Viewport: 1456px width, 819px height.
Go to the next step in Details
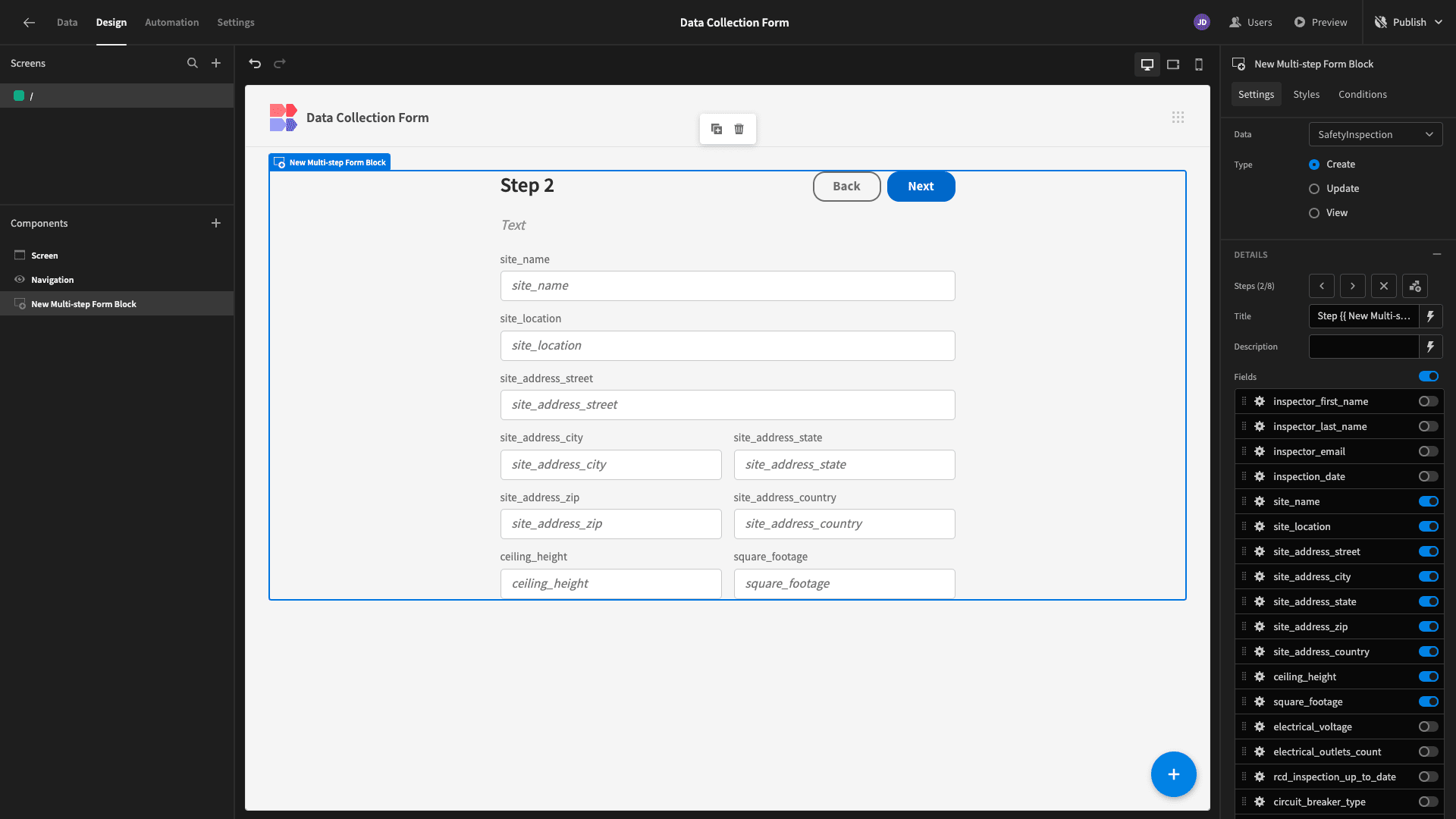coord(1353,286)
